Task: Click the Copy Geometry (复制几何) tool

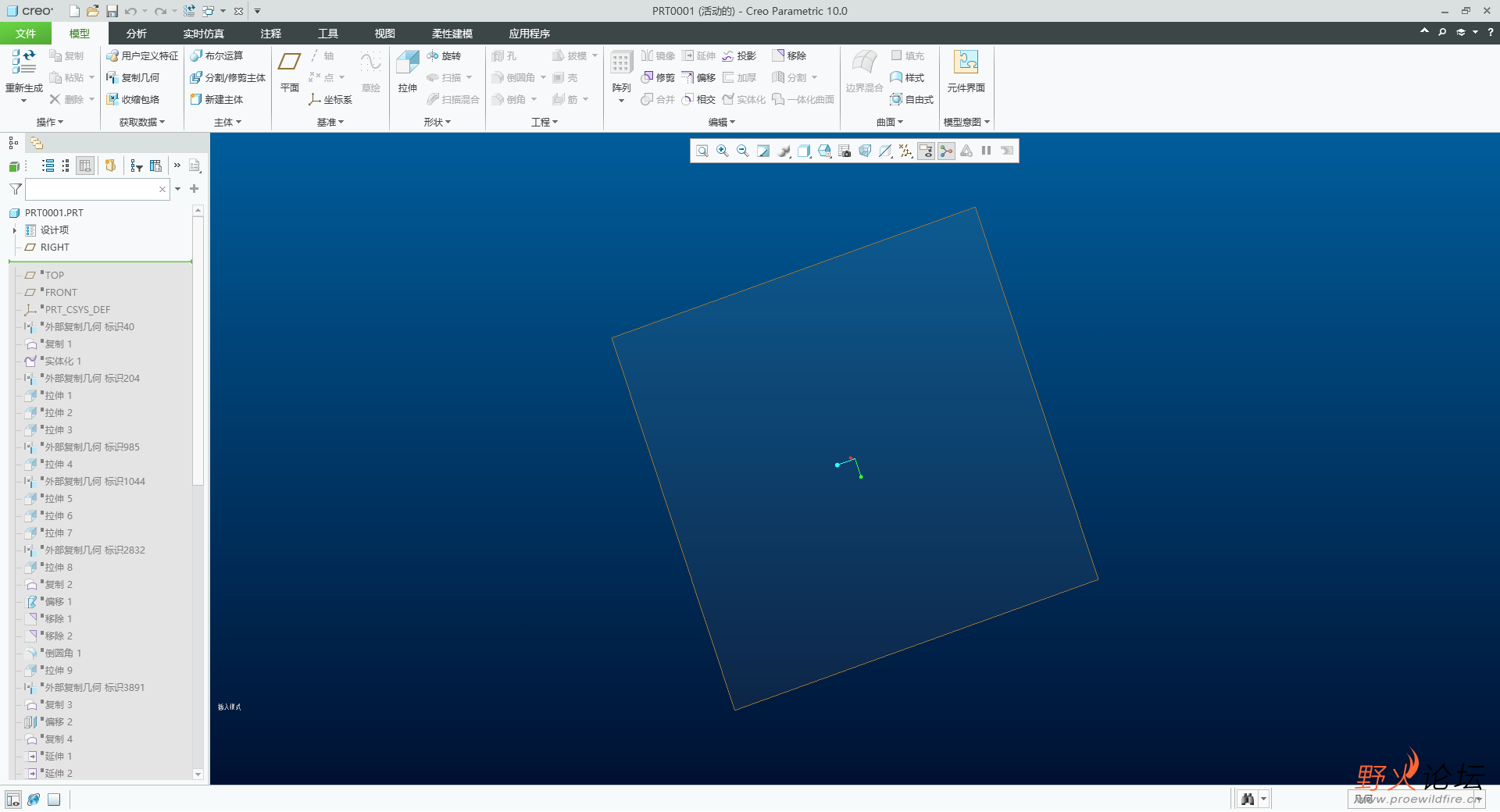Action: 133,78
